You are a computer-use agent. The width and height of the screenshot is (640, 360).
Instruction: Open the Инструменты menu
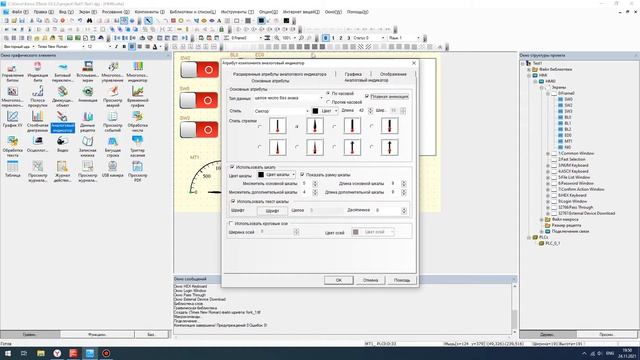pyautogui.click(x=237, y=12)
